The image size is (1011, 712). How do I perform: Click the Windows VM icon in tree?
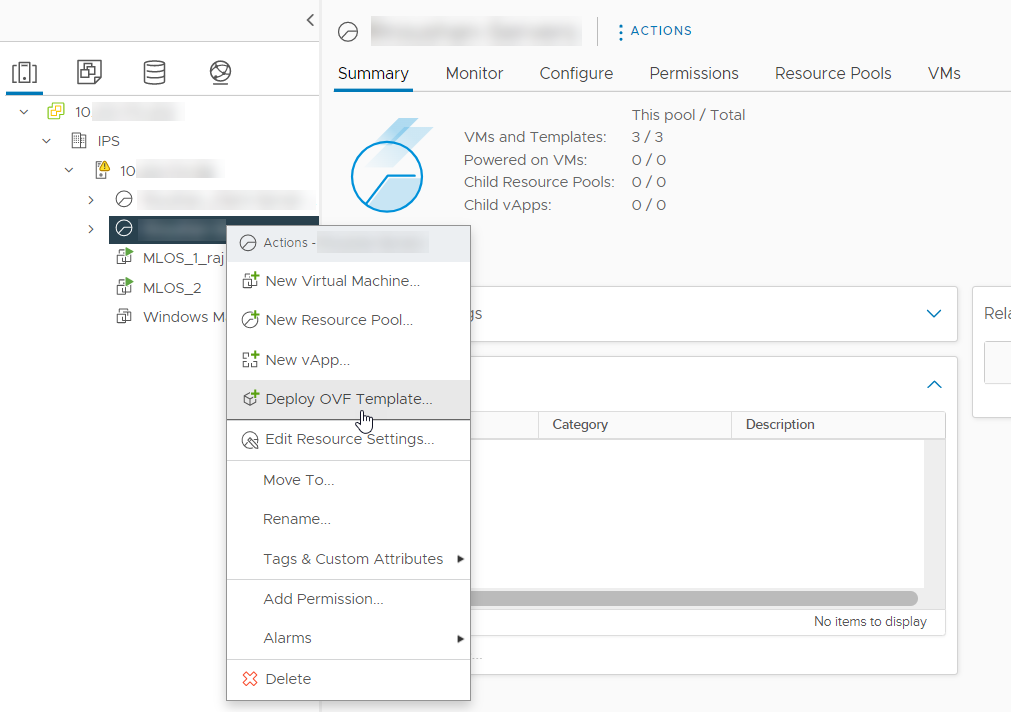(x=123, y=317)
